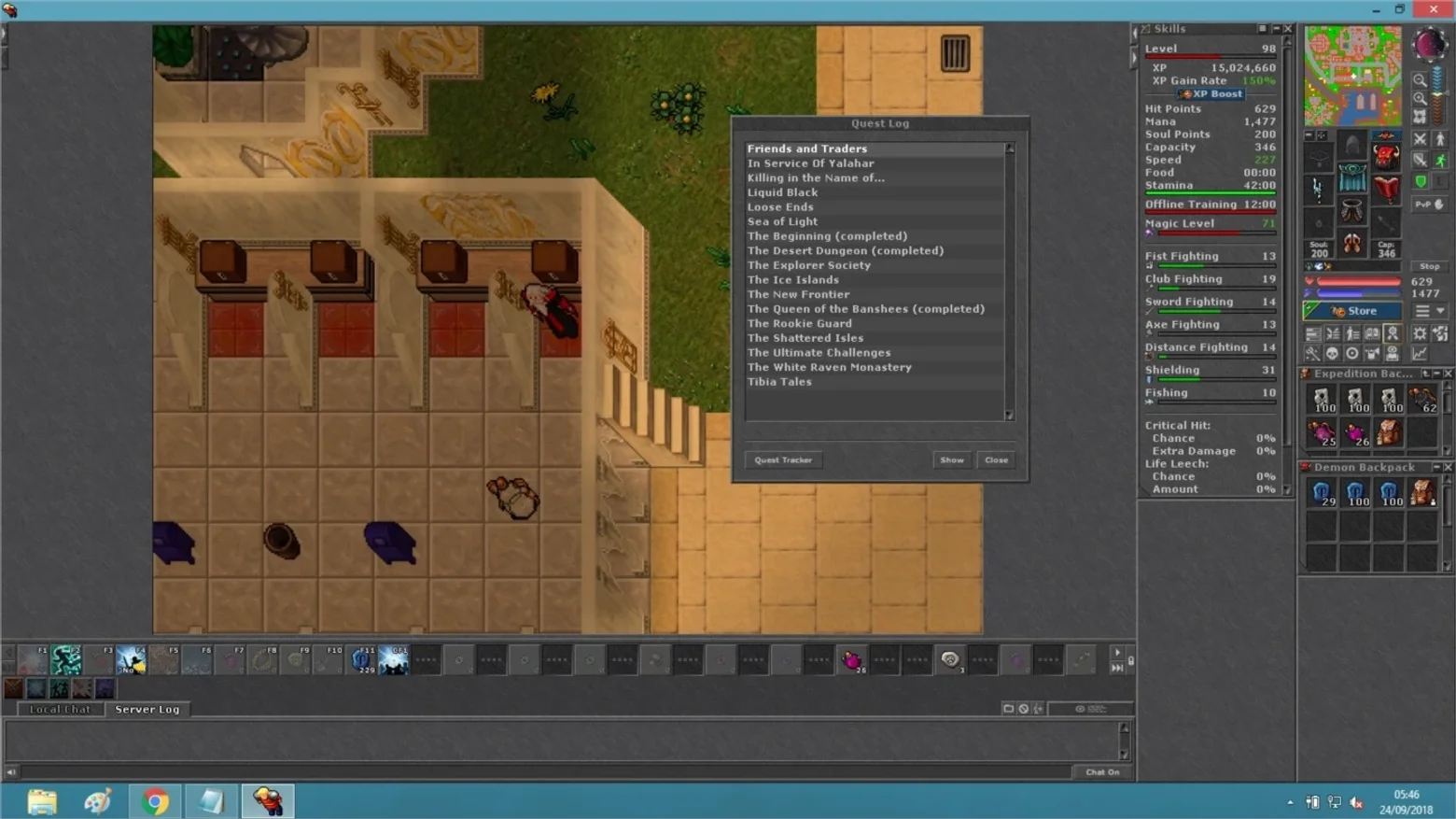1456x819 pixels.
Task: Click the Tibia client taskbar icon
Action: tap(268, 801)
